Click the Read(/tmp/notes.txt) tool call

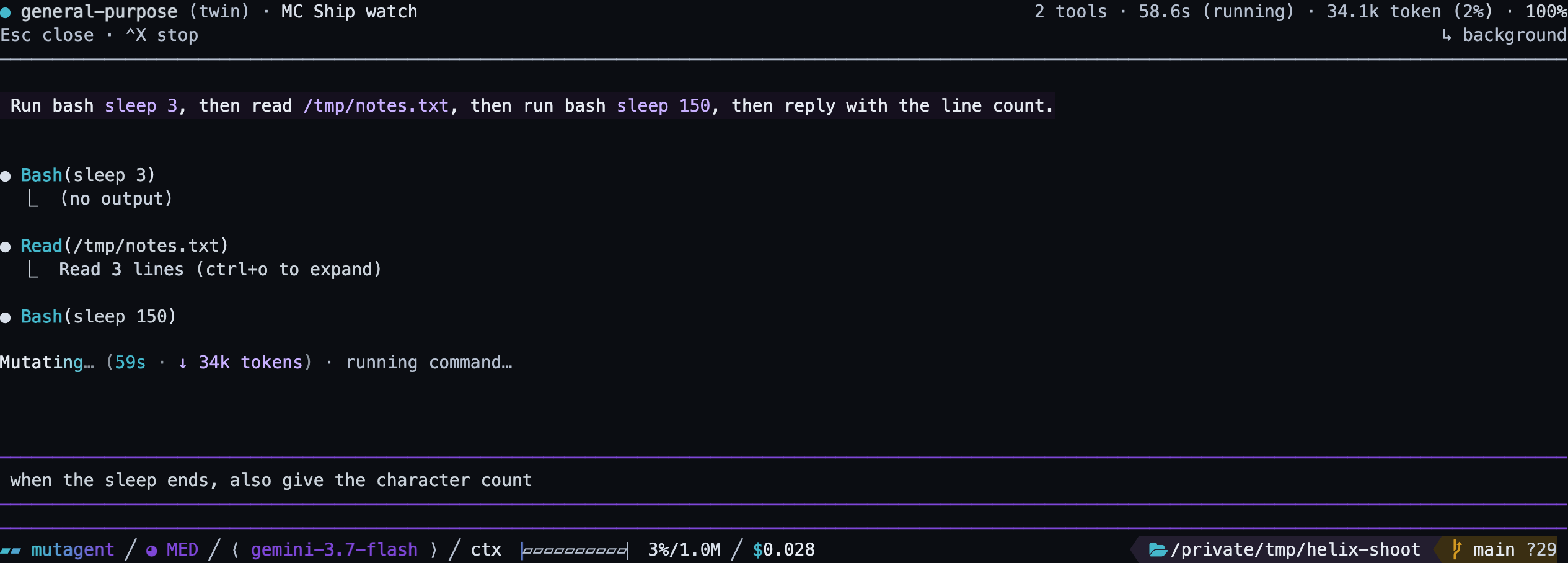125,246
